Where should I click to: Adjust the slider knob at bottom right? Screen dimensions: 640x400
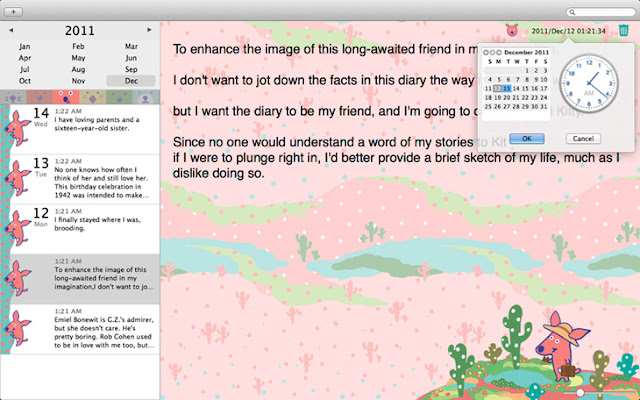580,393
